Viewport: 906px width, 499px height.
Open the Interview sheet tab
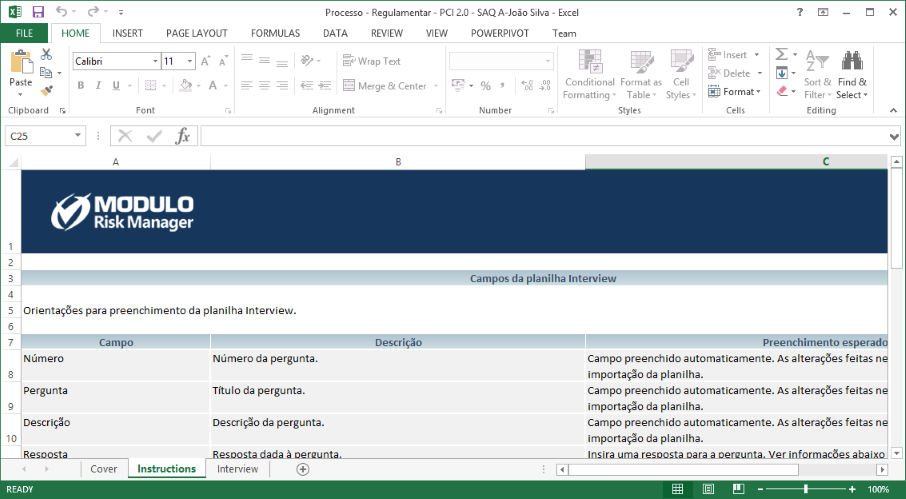coord(237,469)
